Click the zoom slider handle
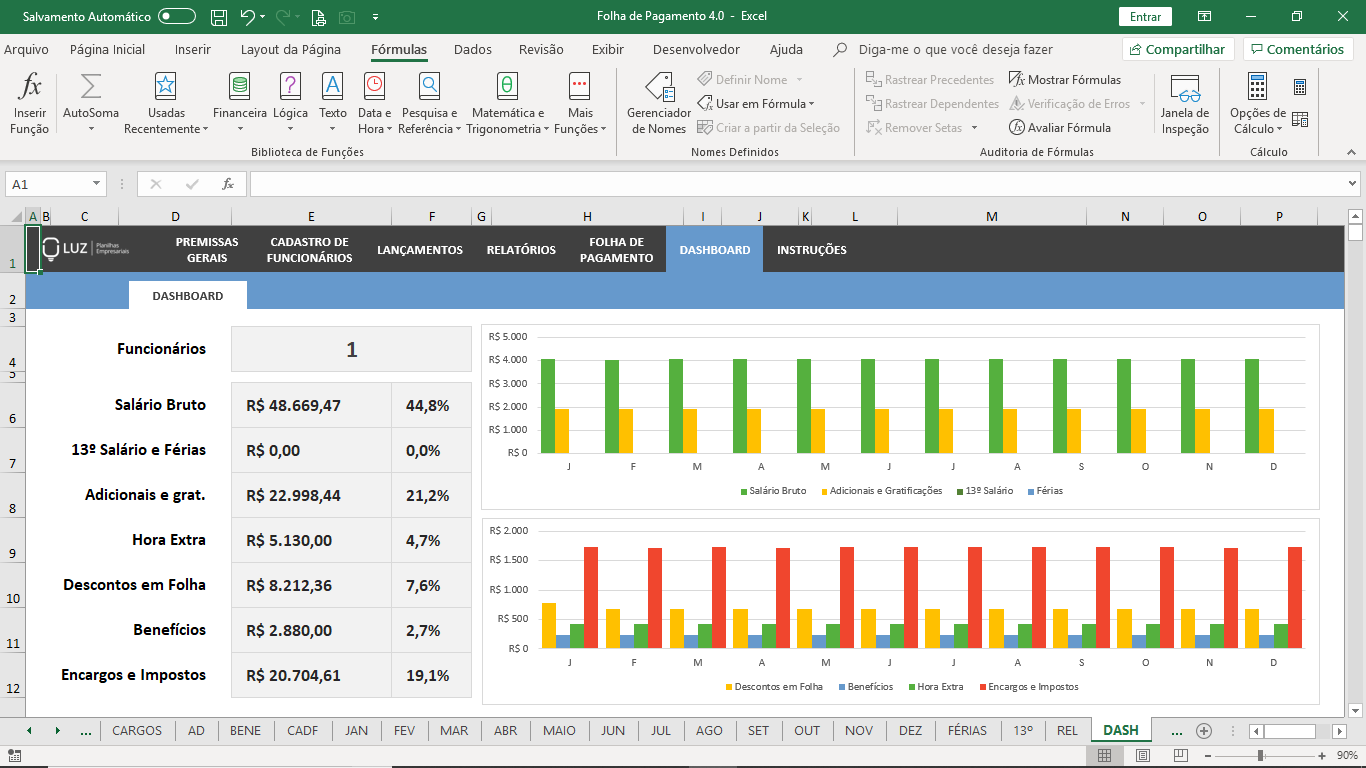This screenshot has width=1366, height=768. (1261, 756)
